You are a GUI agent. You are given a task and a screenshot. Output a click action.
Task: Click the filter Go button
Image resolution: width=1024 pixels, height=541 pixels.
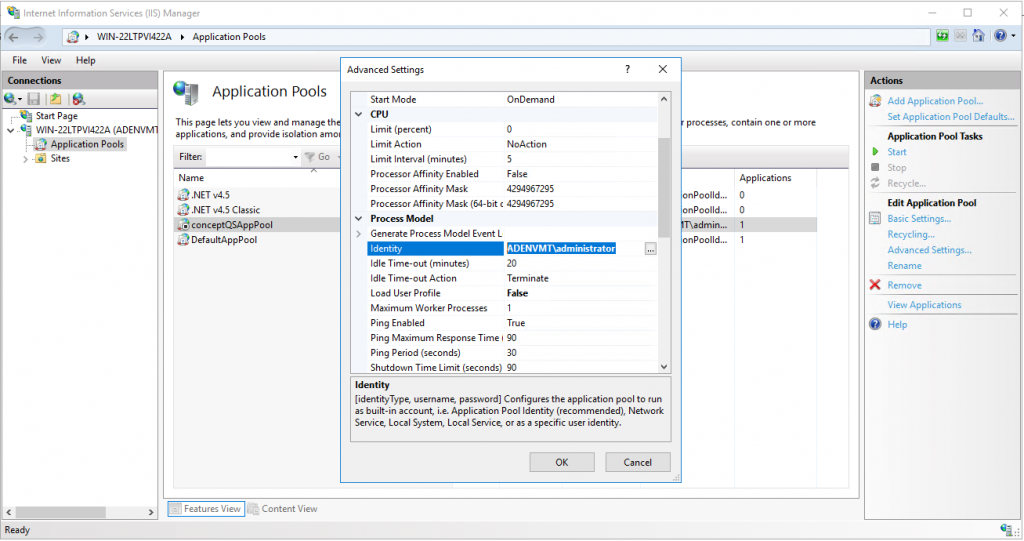317,157
